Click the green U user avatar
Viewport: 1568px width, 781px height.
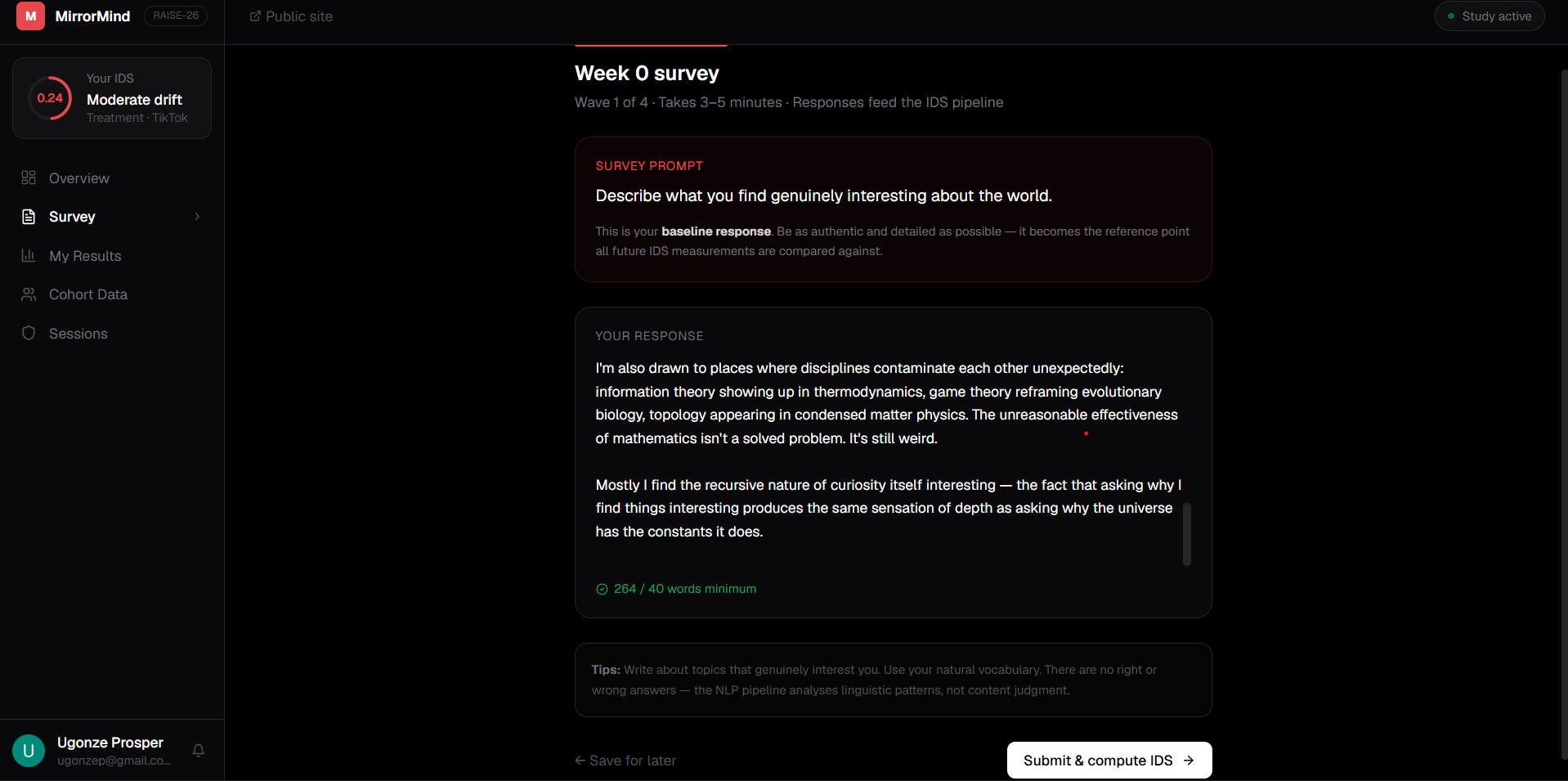pyautogui.click(x=29, y=750)
